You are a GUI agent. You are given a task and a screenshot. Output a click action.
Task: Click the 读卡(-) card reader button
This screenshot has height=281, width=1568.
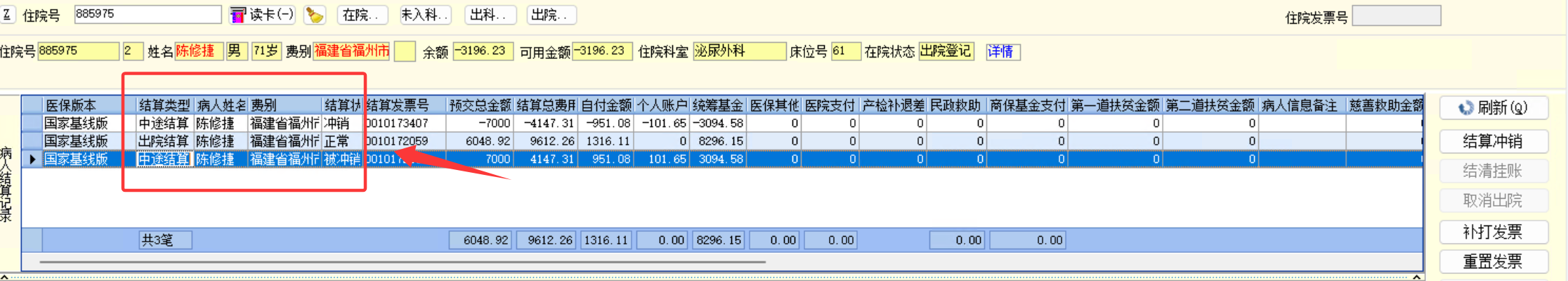[262, 15]
